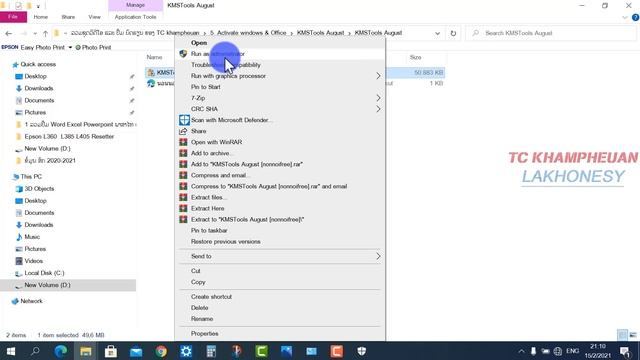640x360 pixels.
Task: Expand the 7-Zip submenu
Action: [378, 98]
